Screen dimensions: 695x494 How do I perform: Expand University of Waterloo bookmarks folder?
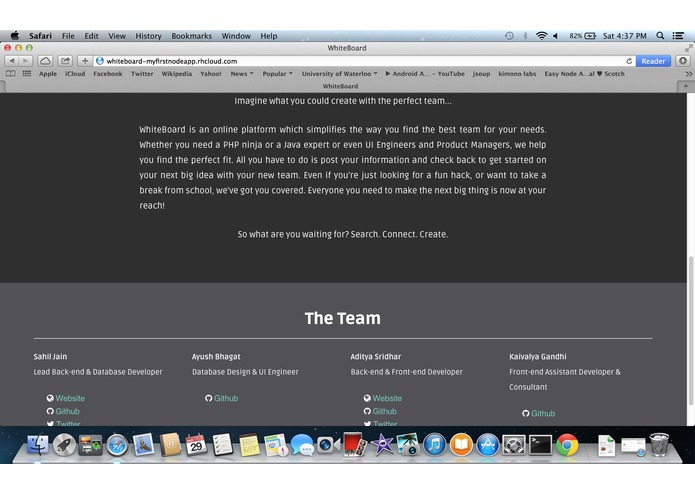click(339, 74)
